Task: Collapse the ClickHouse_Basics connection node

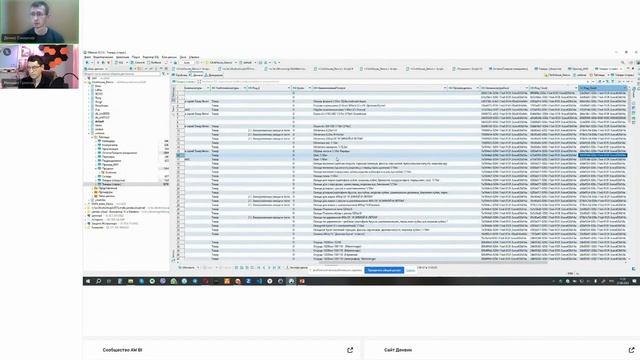Action: coord(86,82)
